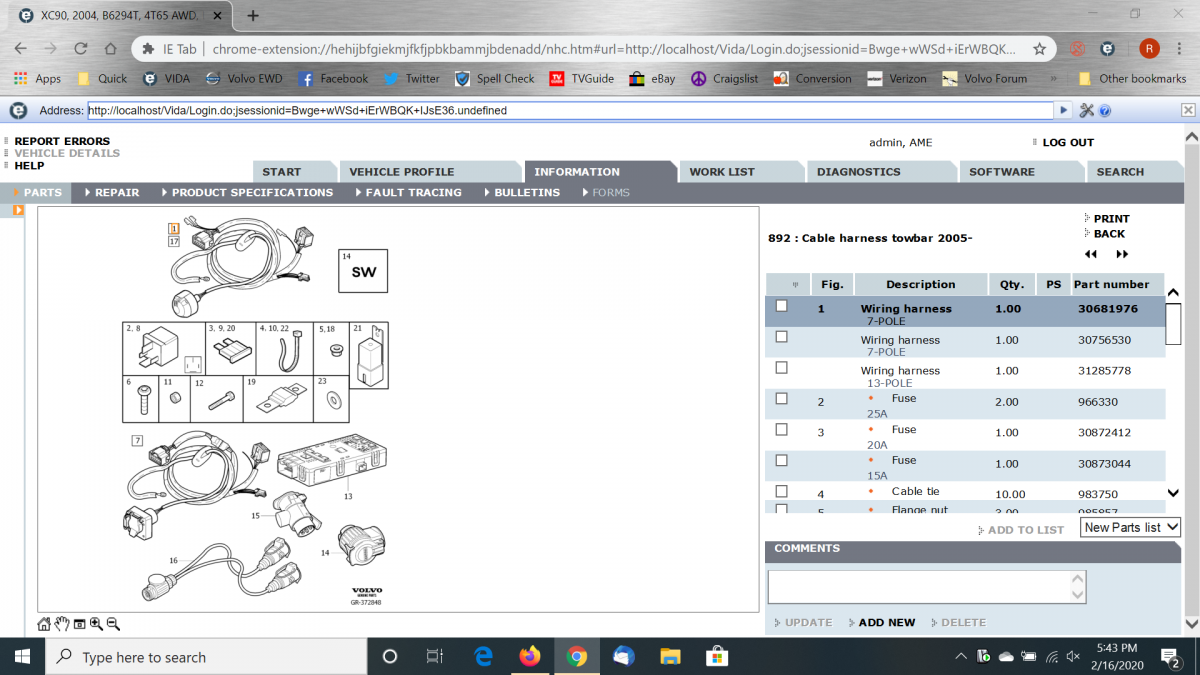Check the box for Wiring harness 30681976

pos(781,306)
